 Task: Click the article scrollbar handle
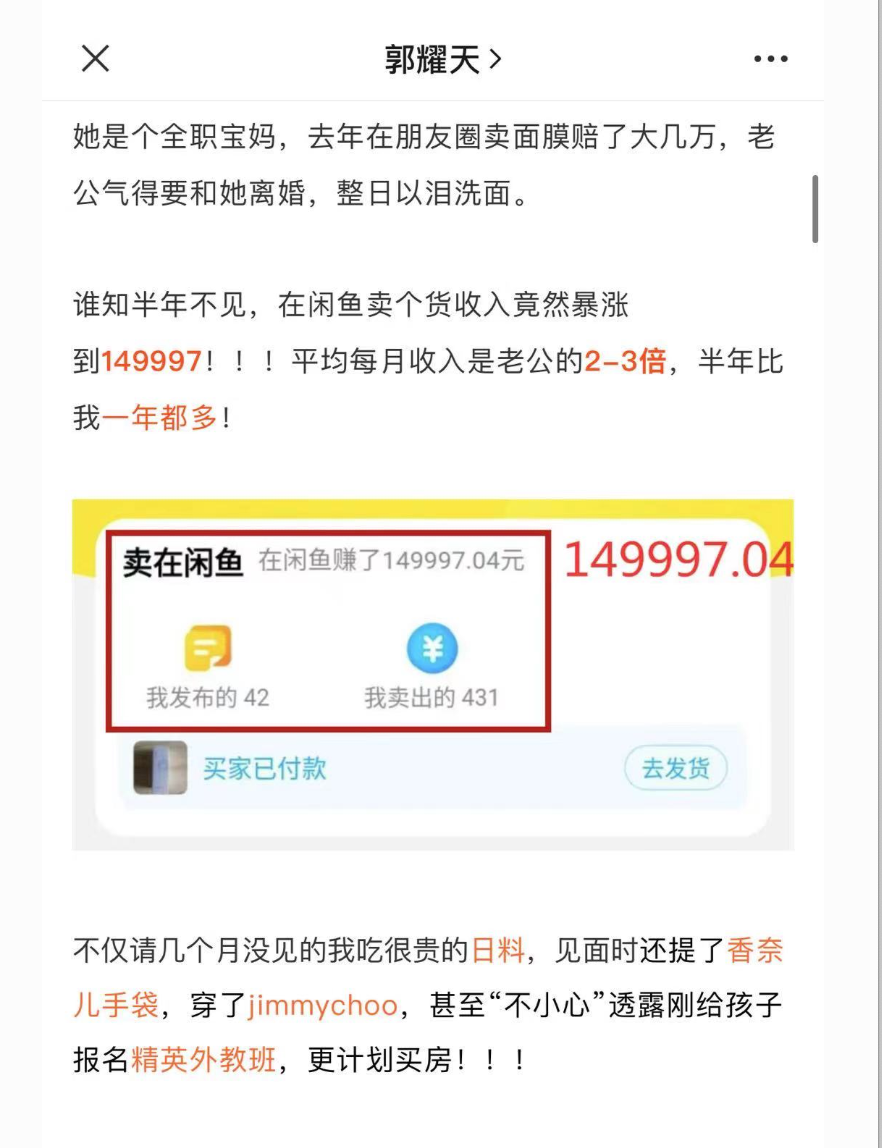(815, 209)
